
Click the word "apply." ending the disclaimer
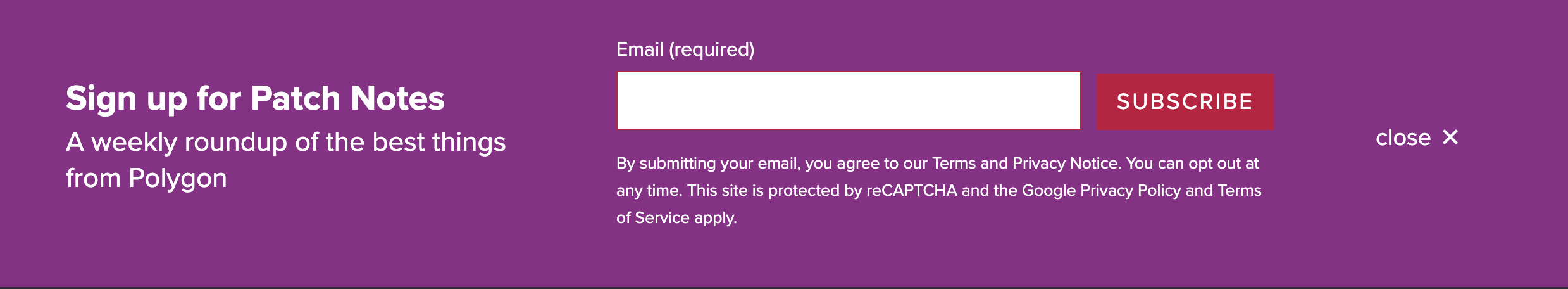coord(716,218)
